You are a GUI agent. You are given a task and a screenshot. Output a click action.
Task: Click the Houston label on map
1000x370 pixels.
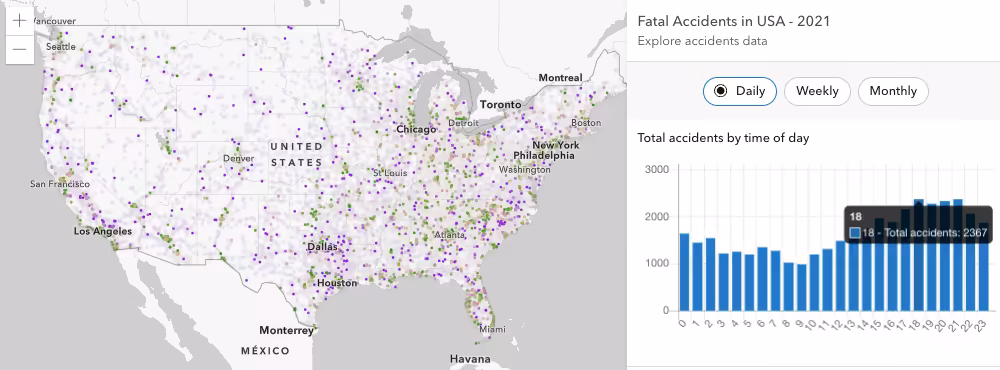tap(337, 283)
